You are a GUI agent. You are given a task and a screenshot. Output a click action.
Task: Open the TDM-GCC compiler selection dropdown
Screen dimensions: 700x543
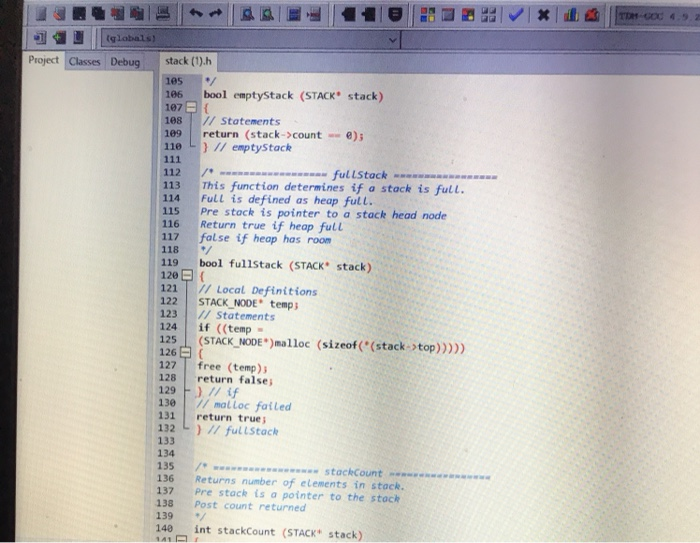point(657,17)
